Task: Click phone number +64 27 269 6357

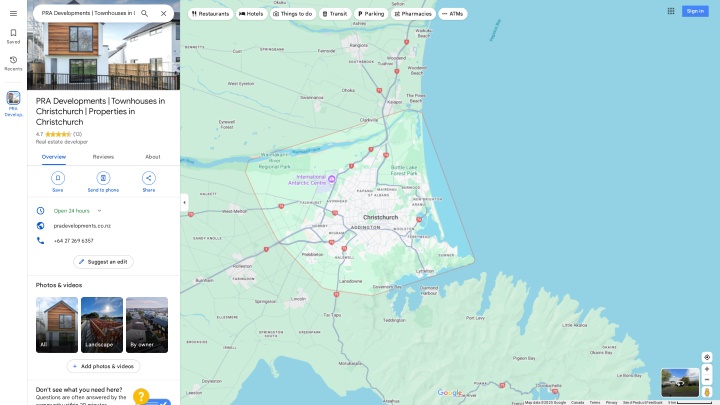Action: coord(73,241)
